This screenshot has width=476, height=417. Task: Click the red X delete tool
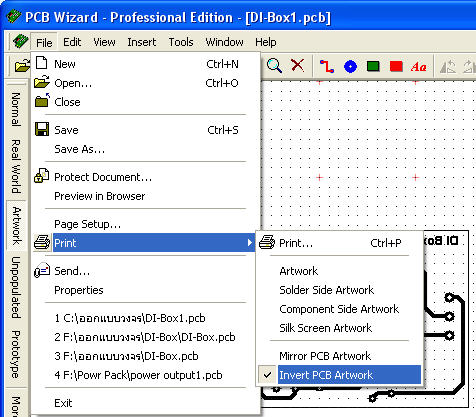[298, 65]
